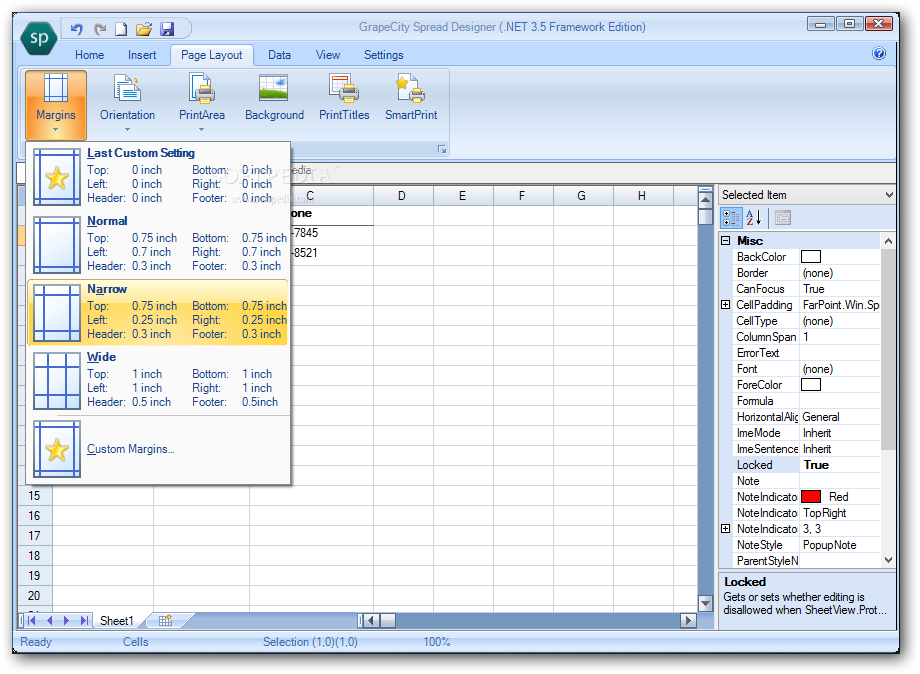Viewport: 920px width, 674px height.
Task: Go to the previous sheet tab
Action: coord(50,620)
